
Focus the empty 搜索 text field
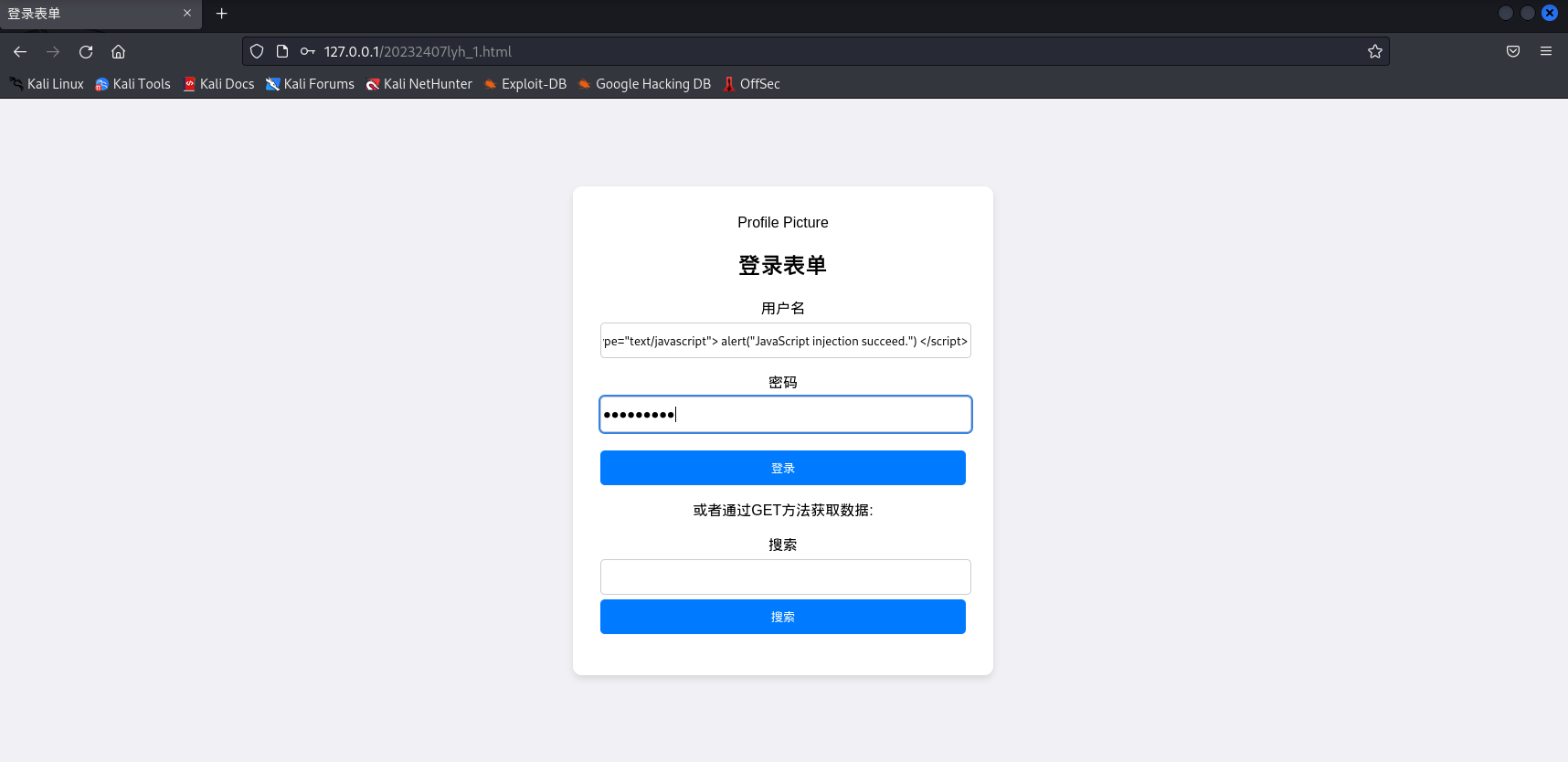pos(786,577)
